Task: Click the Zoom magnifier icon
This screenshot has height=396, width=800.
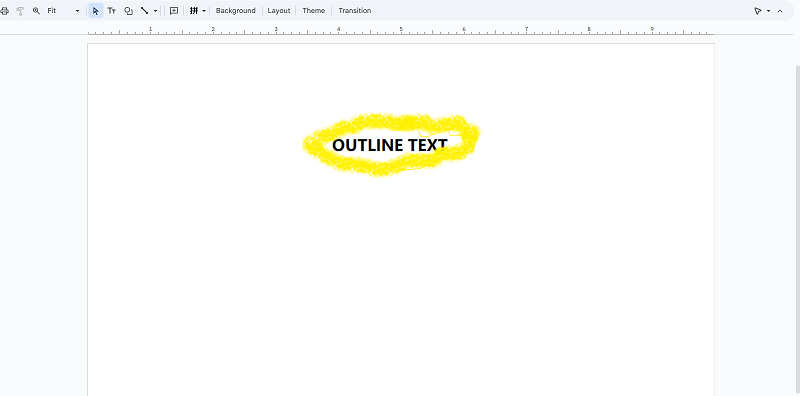Action: pyautogui.click(x=36, y=11)
